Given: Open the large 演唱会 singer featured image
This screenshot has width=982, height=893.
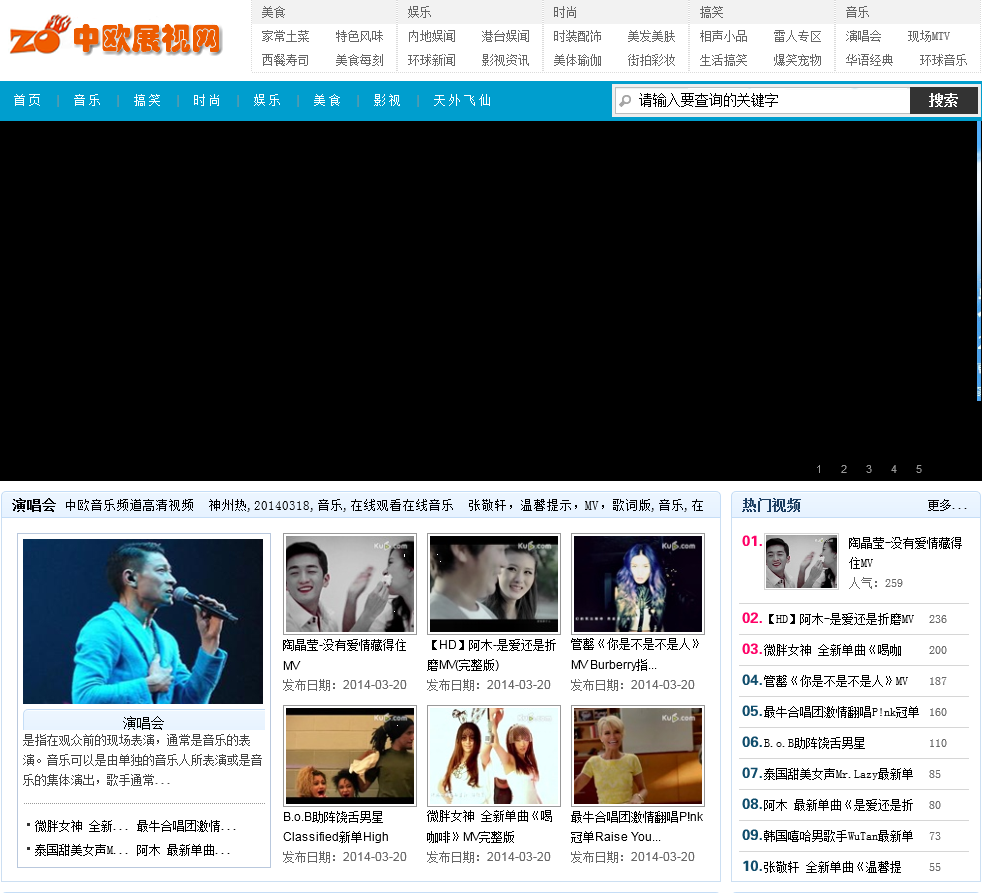Looking at the screenshot, I should point(143,621).
